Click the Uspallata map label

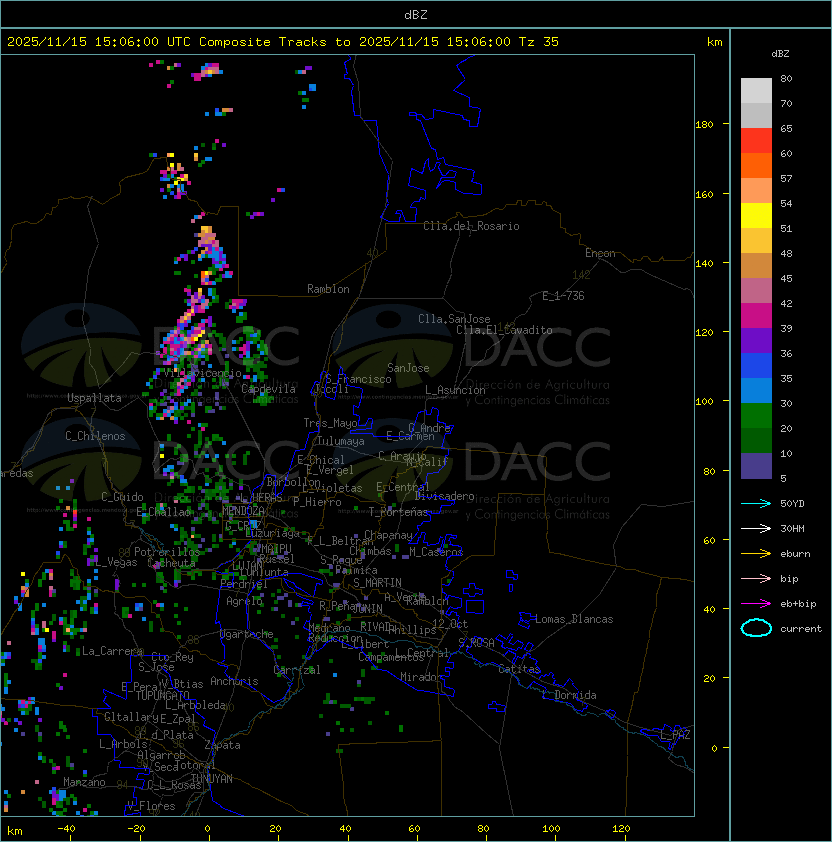tap(94, 398)
